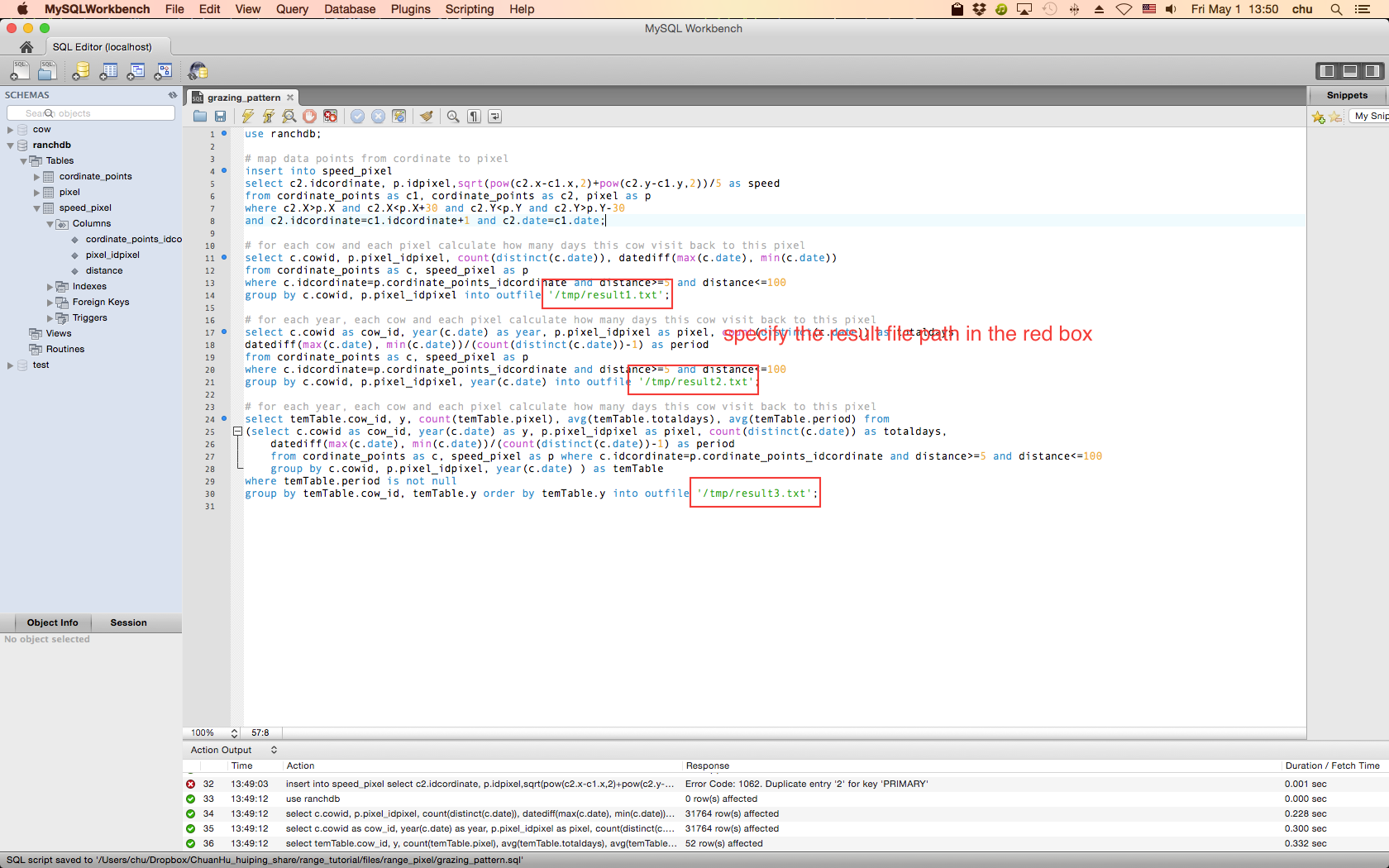Beautify the SQL with broom icon
The width and height of the screenshot is (1389, 868).
coord(427,117)
